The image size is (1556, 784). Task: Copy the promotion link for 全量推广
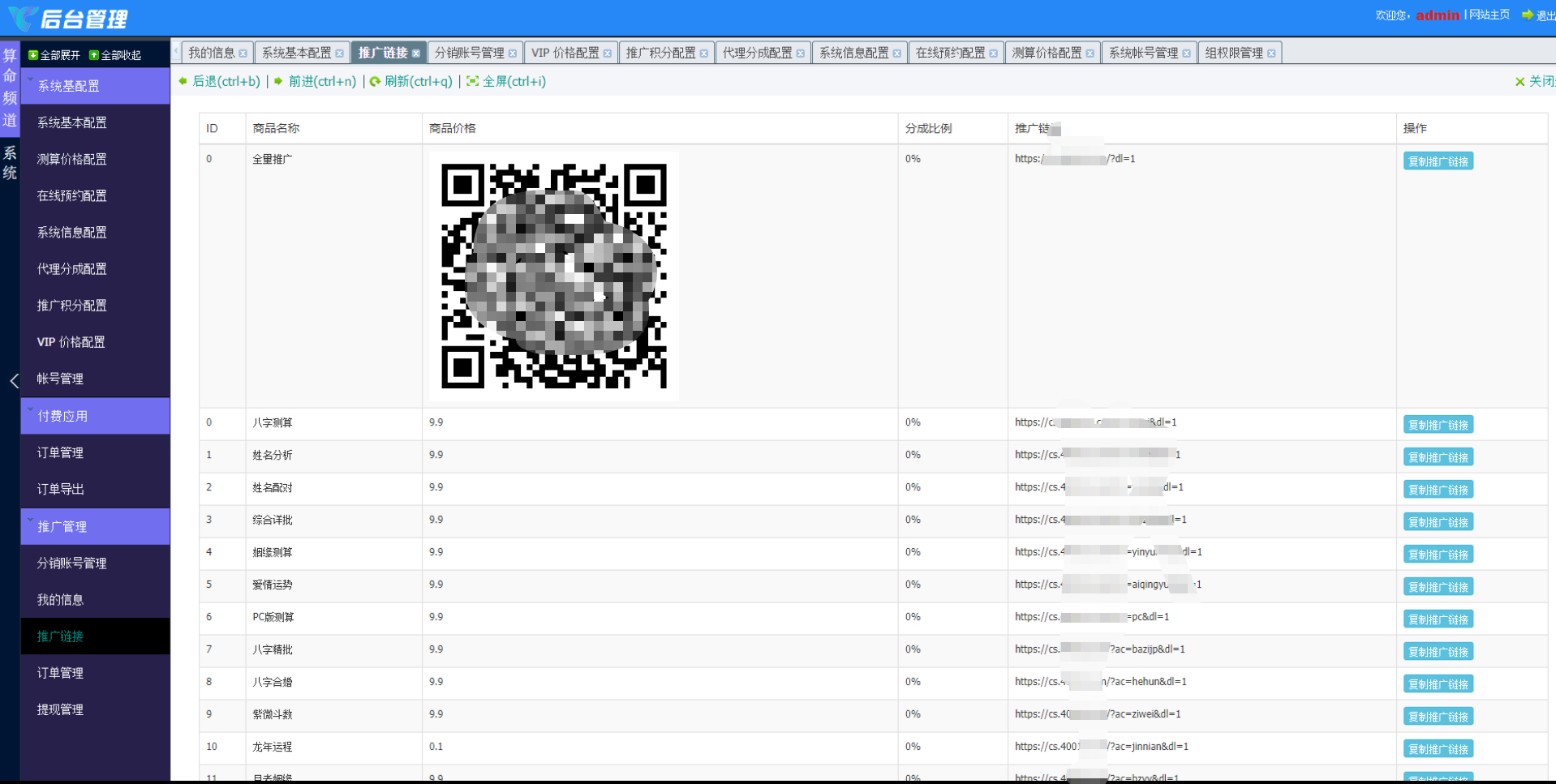(1438, 161)
